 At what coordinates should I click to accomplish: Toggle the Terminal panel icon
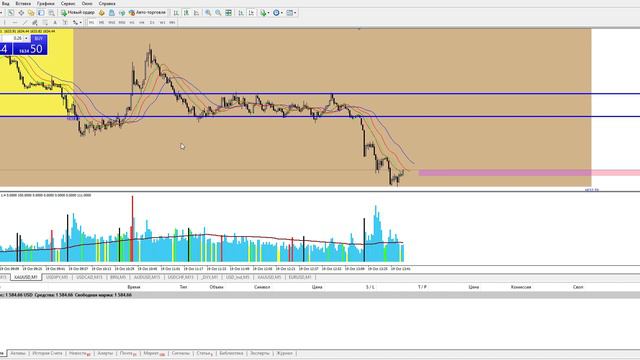41,13
